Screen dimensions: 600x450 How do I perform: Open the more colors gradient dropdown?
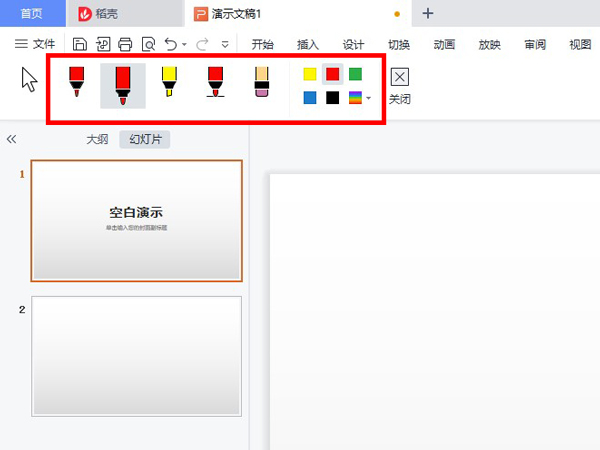(359, 97)
